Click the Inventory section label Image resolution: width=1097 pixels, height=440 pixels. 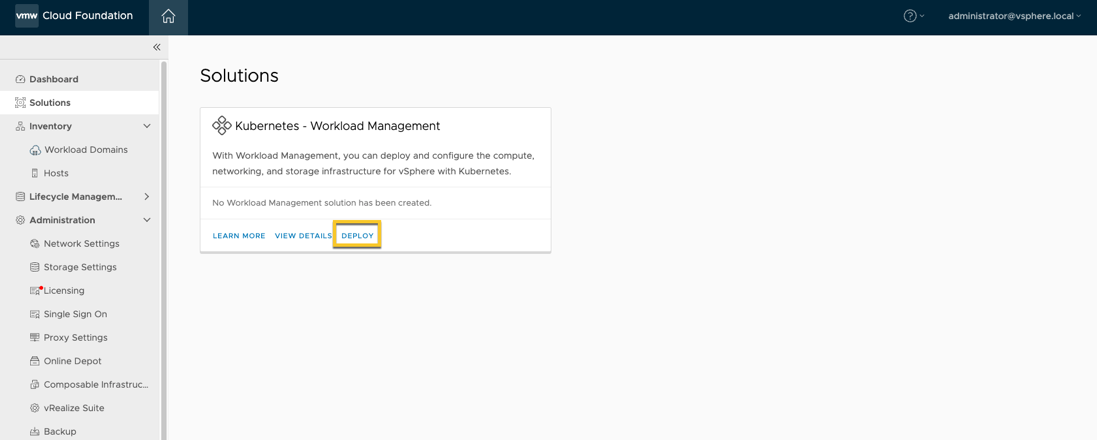click(50, 126)
